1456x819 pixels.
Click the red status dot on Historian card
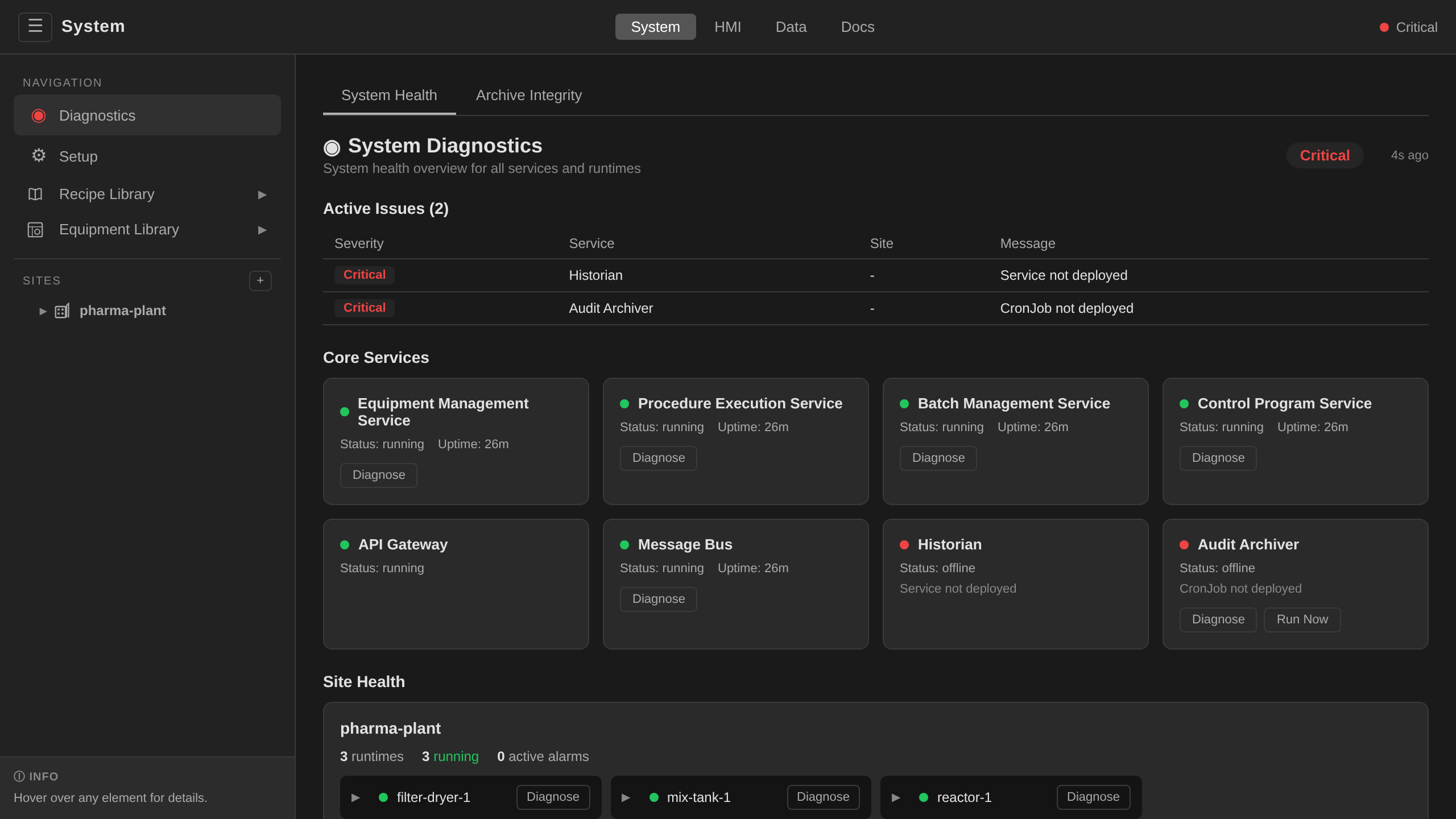click(904, 545)
